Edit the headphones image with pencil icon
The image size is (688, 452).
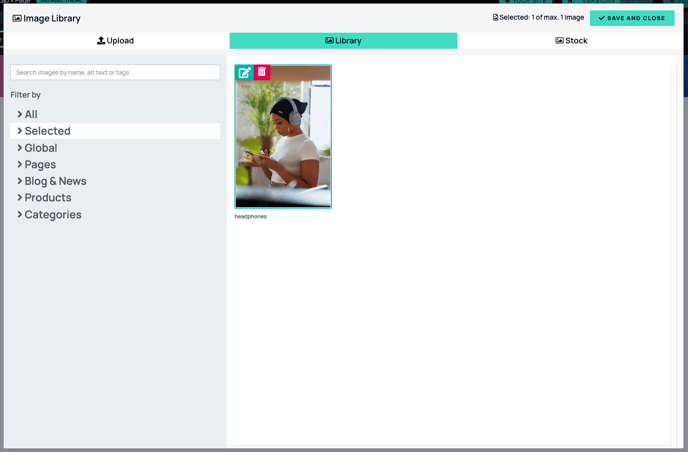tap(244, 72)
